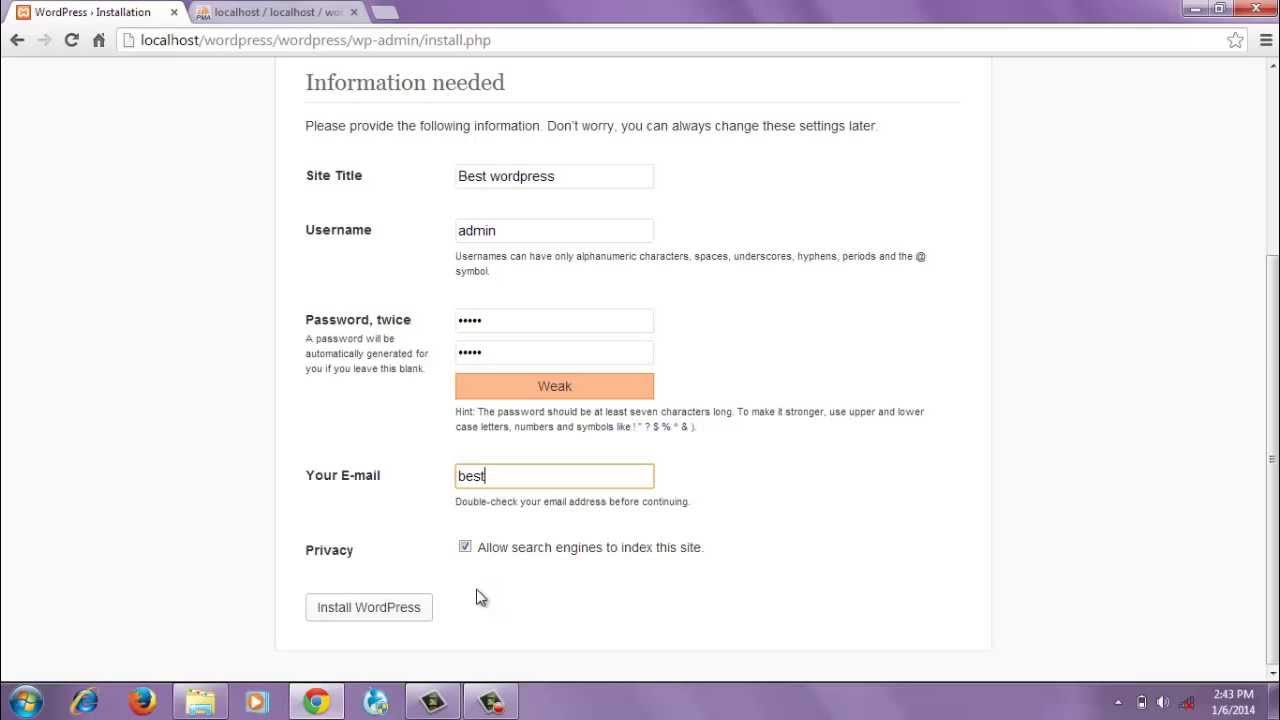This screenshot has width=1280, height=720.
Task: Open the battery power tray icon
Action: [1141, 702]
